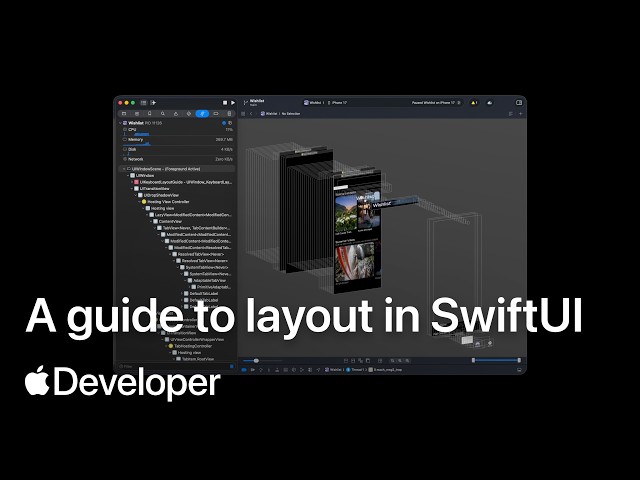Viewport: 640px width, 480px height.
Task: Click the 3D wireframe phone preview
Action: coord(357,232)
